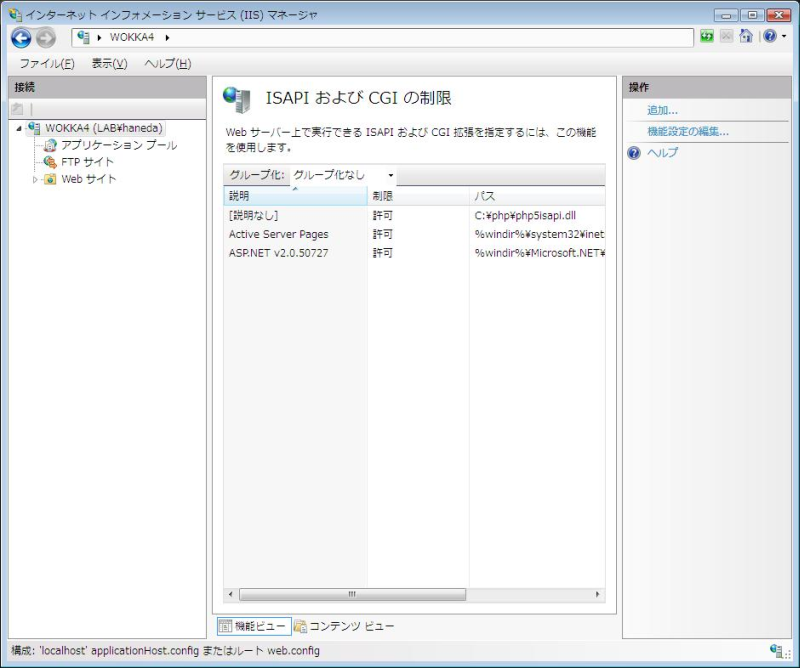This screenshot has height=668, width=800.
Task: Collapse the WOKKA4 server tree node
Action: click(x=19, y=129)
